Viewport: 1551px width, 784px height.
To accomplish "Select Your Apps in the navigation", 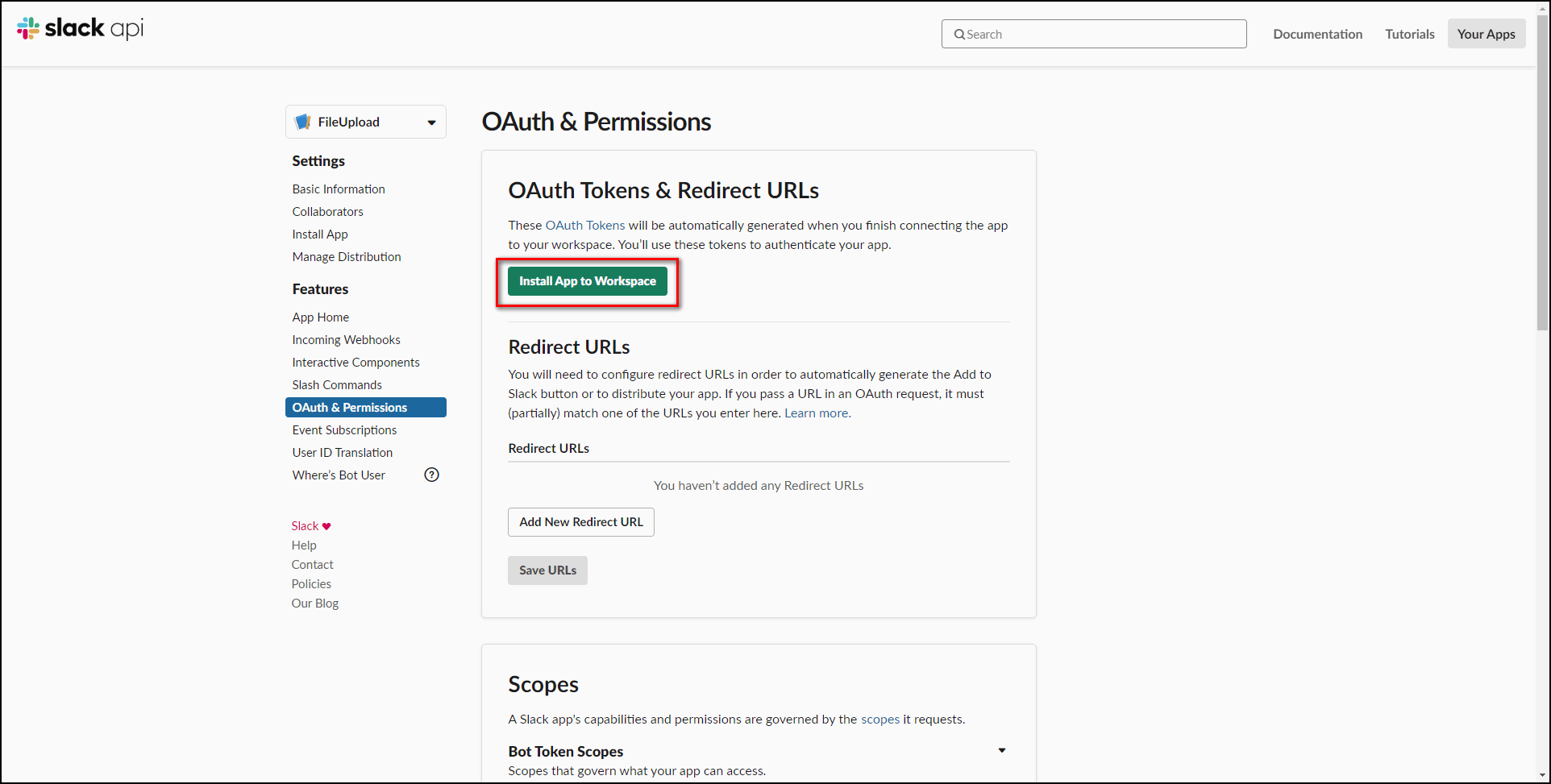I will [x=1486, y=34].
